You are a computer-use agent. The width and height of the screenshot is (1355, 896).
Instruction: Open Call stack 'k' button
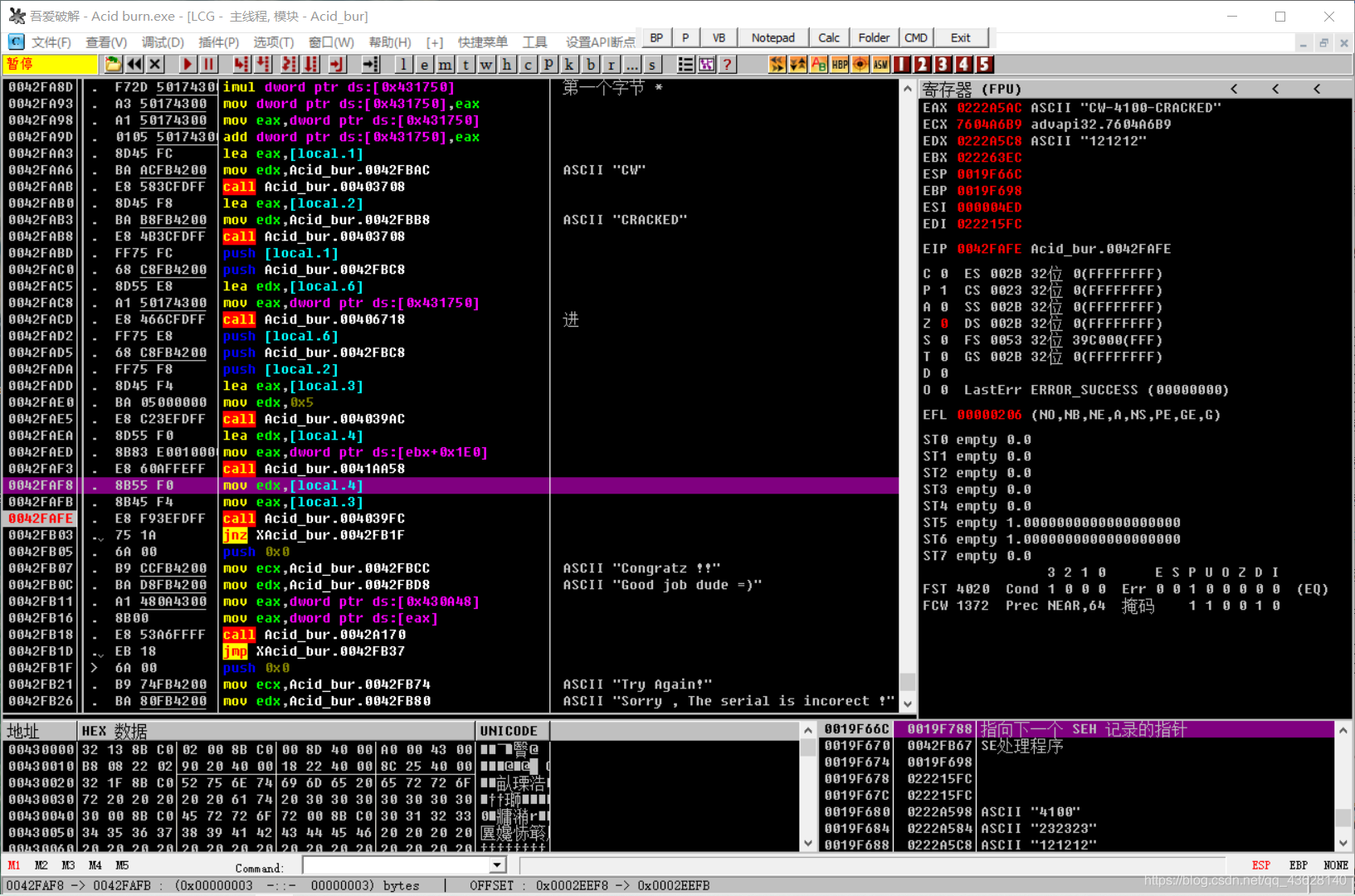pos(569,64)
